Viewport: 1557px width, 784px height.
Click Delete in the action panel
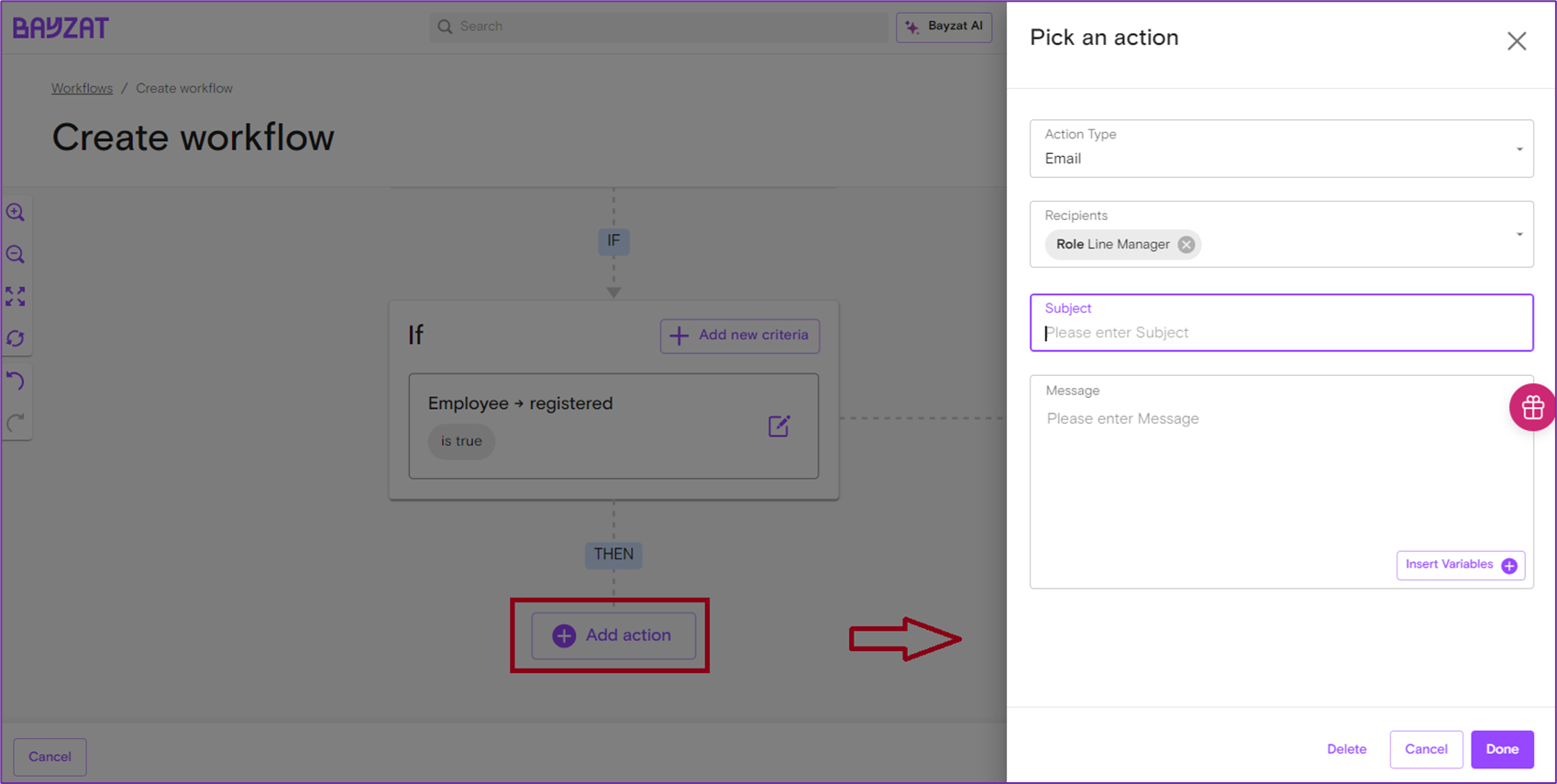click(1346, 749)
